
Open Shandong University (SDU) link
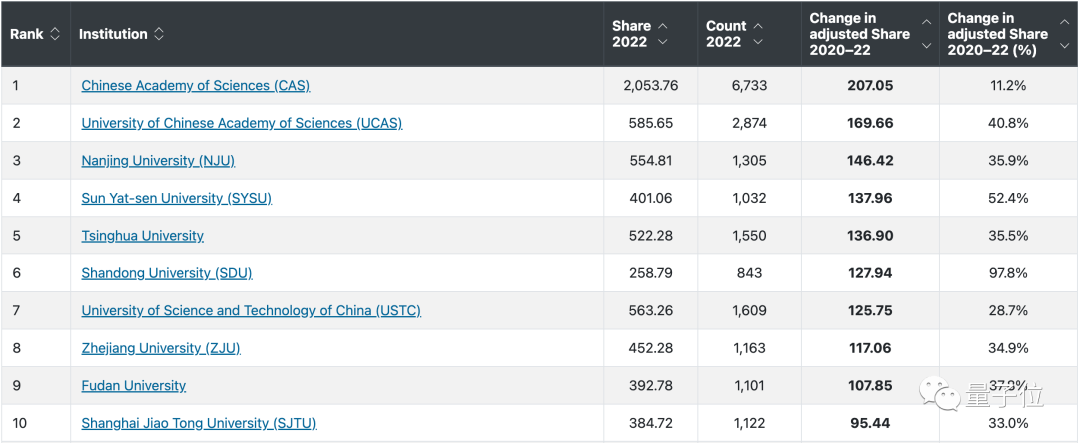[167, 273]
